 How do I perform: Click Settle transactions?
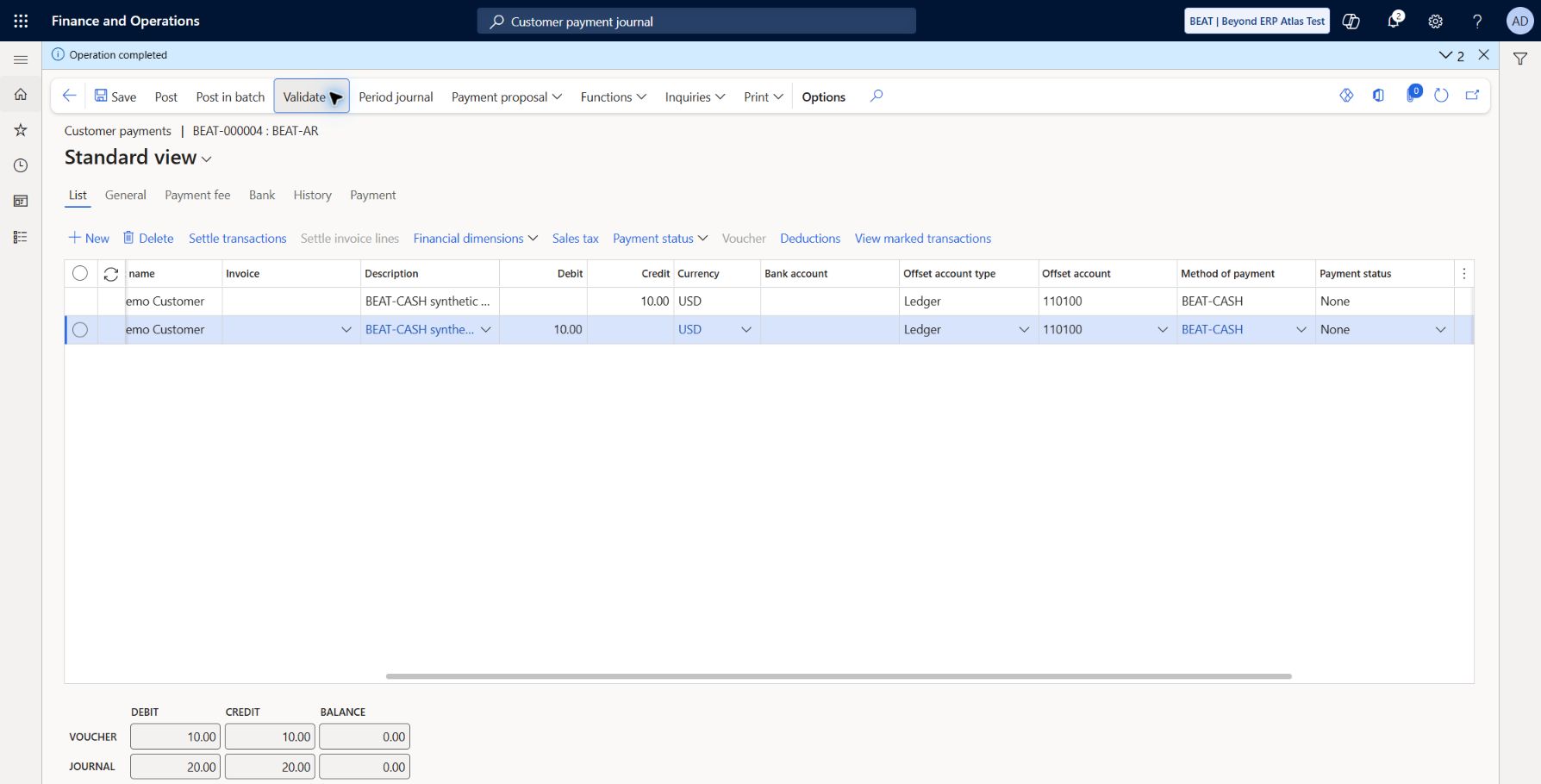(238, 239)
